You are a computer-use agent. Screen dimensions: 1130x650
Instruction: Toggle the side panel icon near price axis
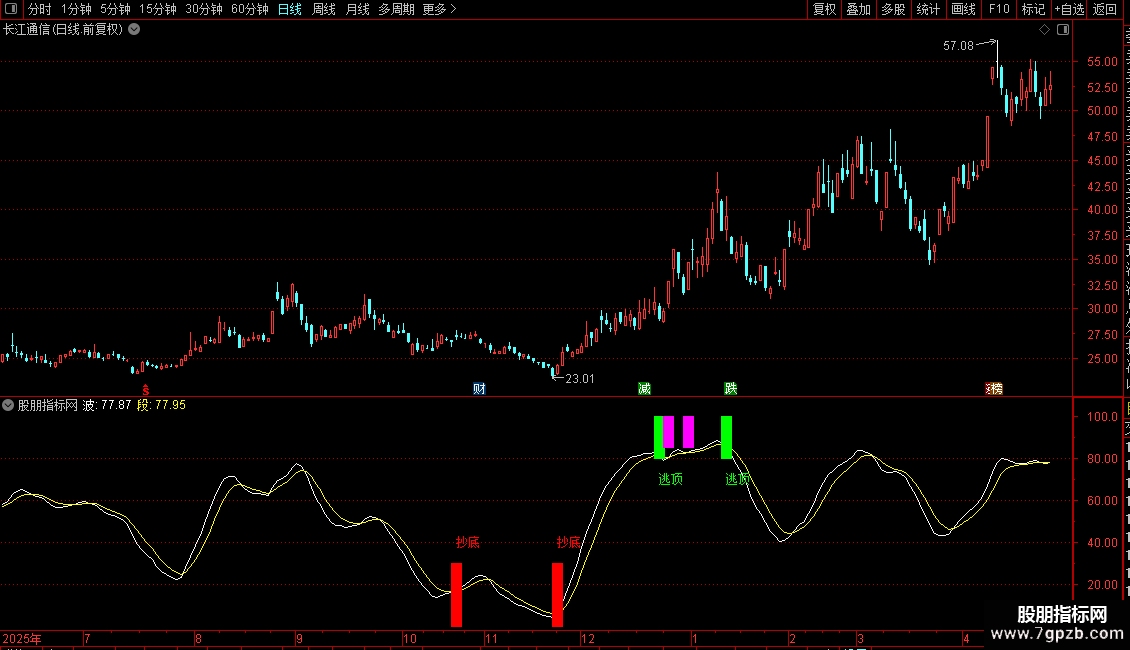point(1063,30)
